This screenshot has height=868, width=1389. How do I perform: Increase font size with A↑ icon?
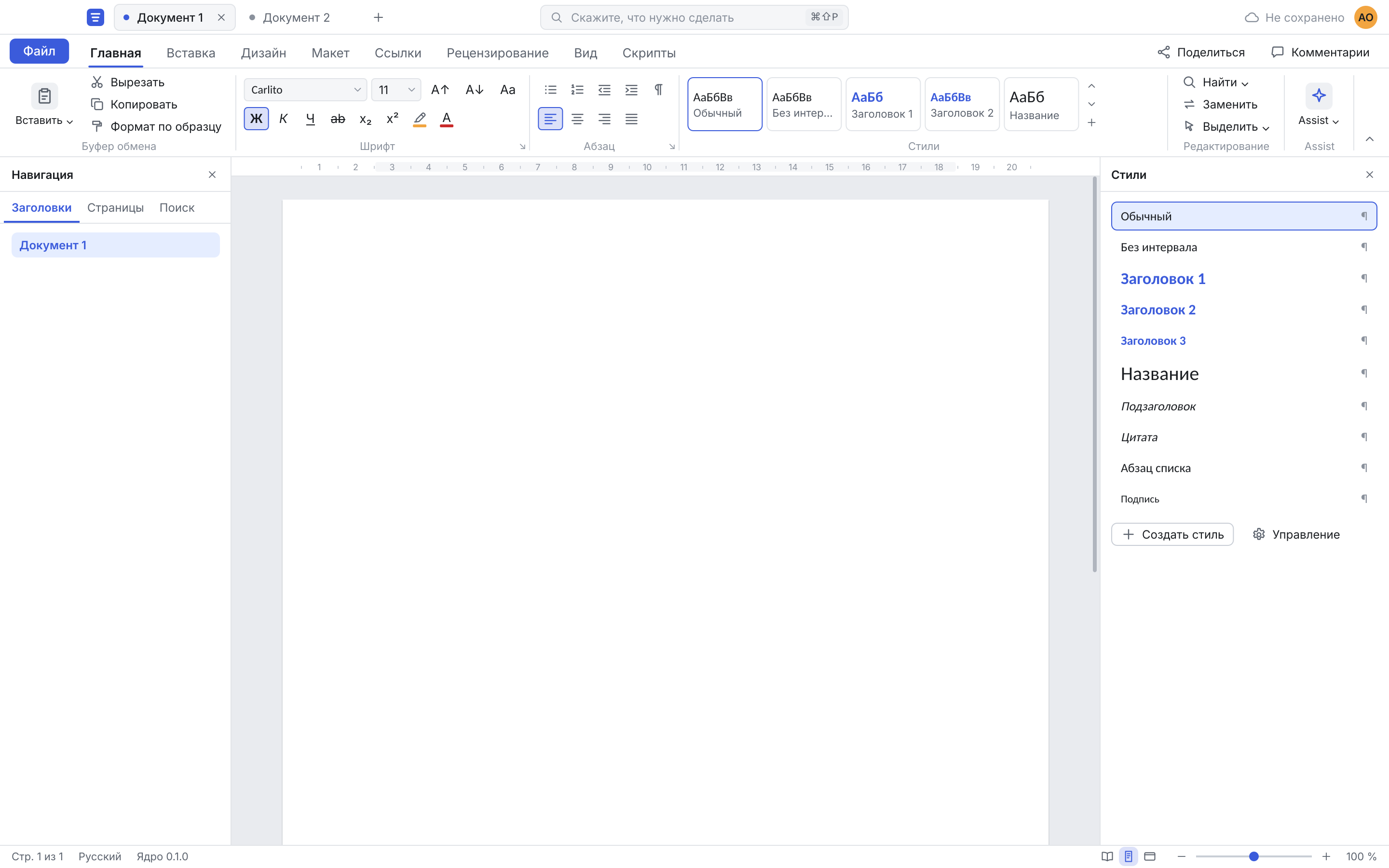click(x=440, y=90)
